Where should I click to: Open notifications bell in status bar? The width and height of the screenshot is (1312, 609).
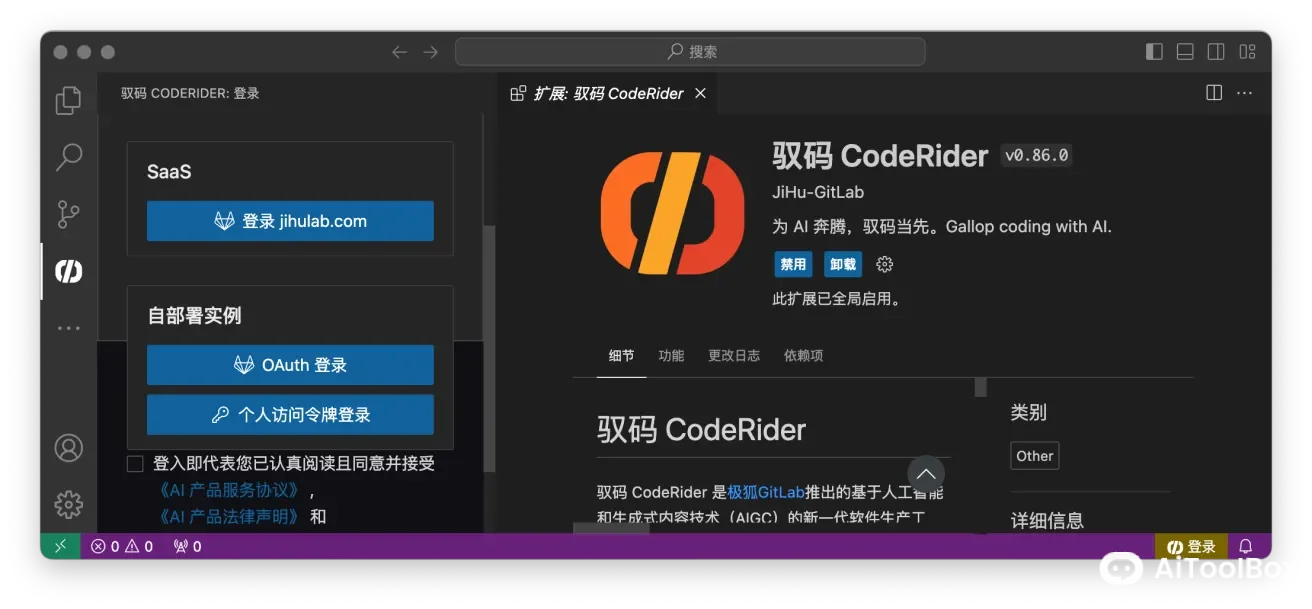pos(1246,546)
